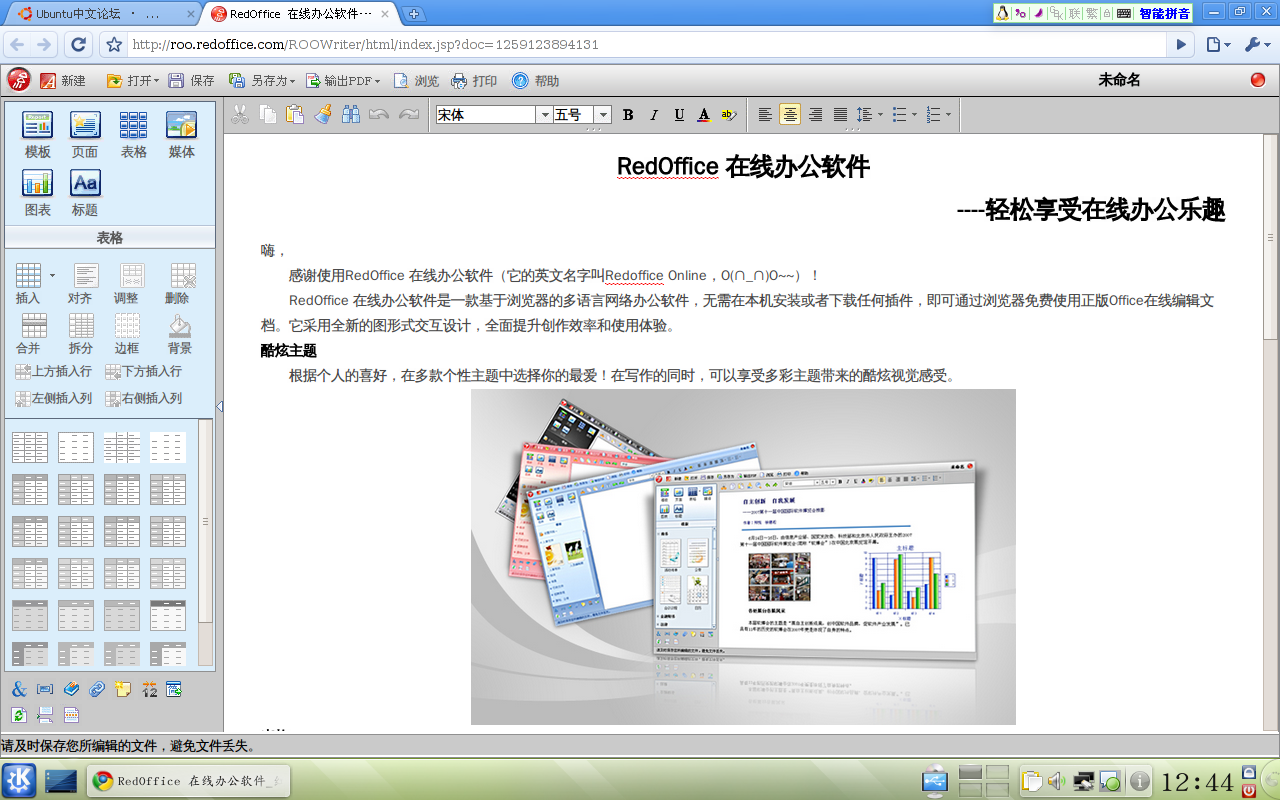Click the blue book bookmark icon
1280x800 pixels.
pos(71,689)
